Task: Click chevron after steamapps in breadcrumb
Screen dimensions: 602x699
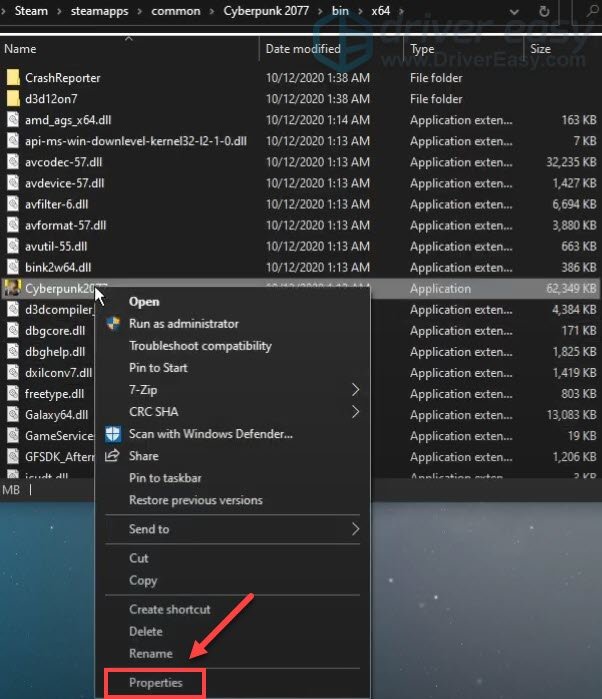Action: coord(140,11)
